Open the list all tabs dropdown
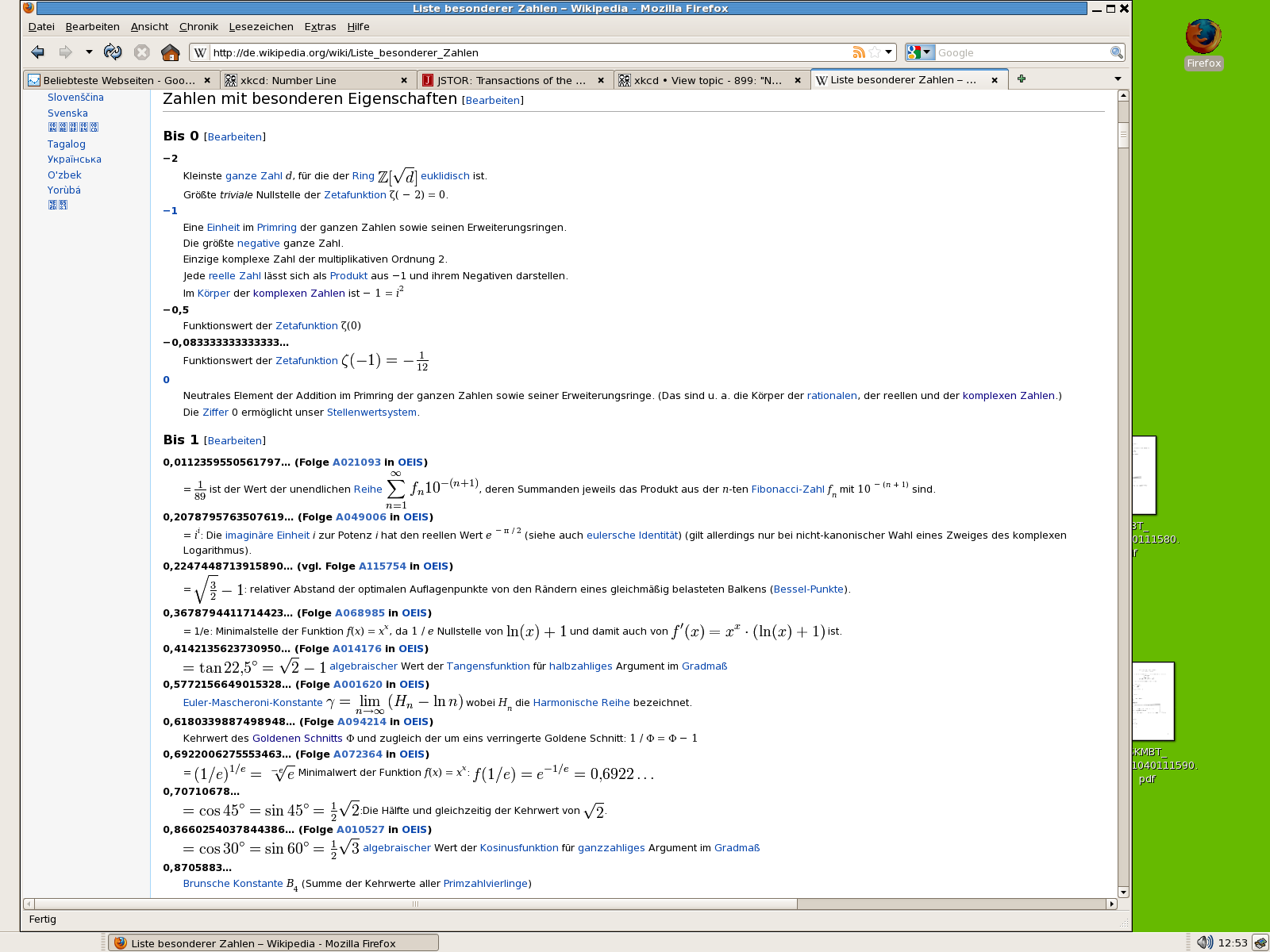Image resolution: width=1270 pixels, height=952 pixels. [1118, 79]
